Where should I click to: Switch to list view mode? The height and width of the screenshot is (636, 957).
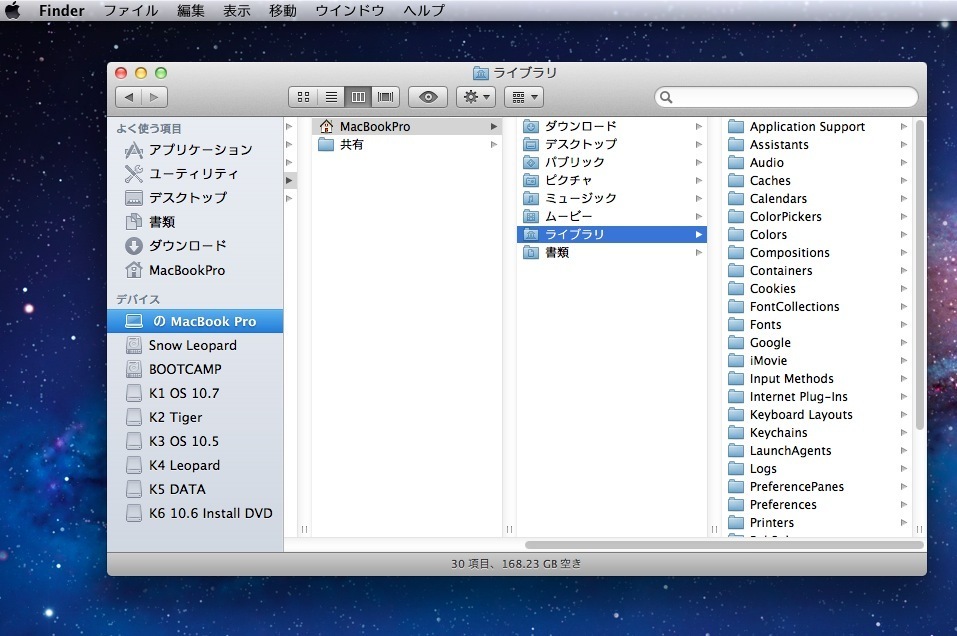(x=331, y=97)
